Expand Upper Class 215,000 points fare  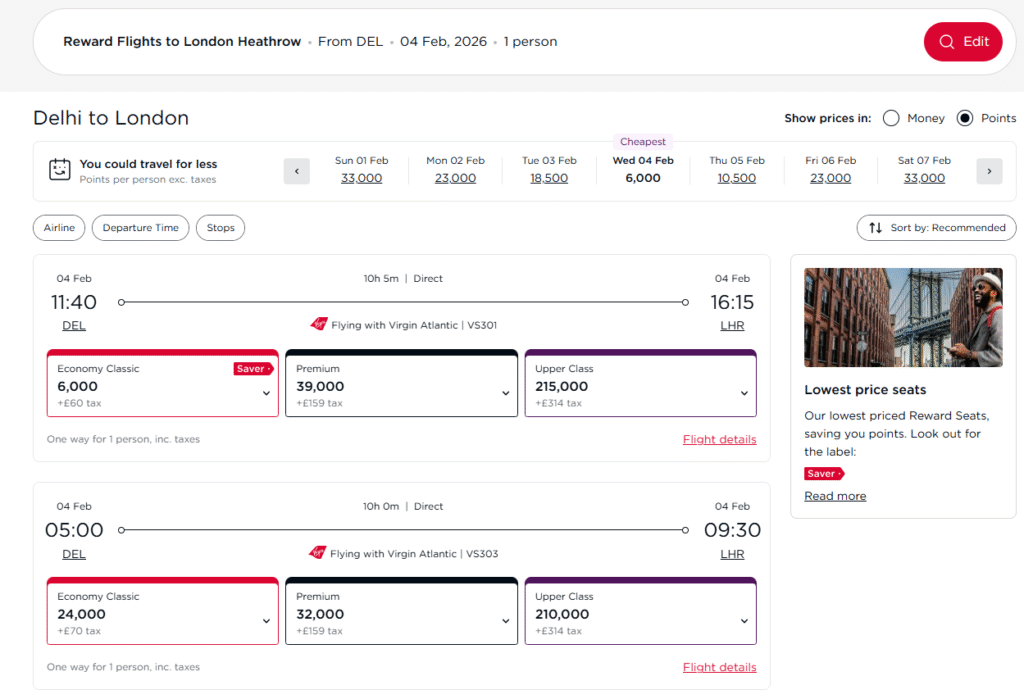point(640,385)
